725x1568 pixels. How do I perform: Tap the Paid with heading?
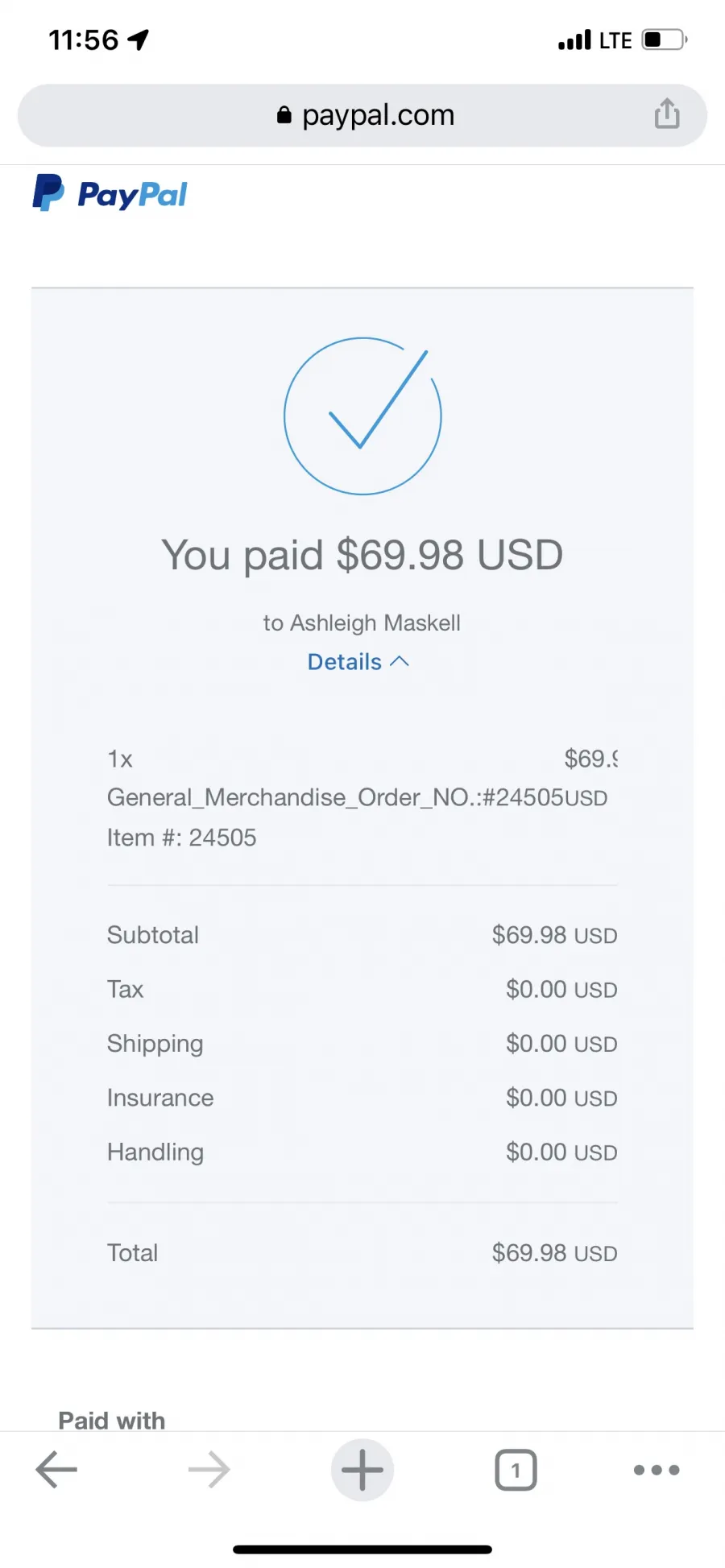tap(112, 1421)
